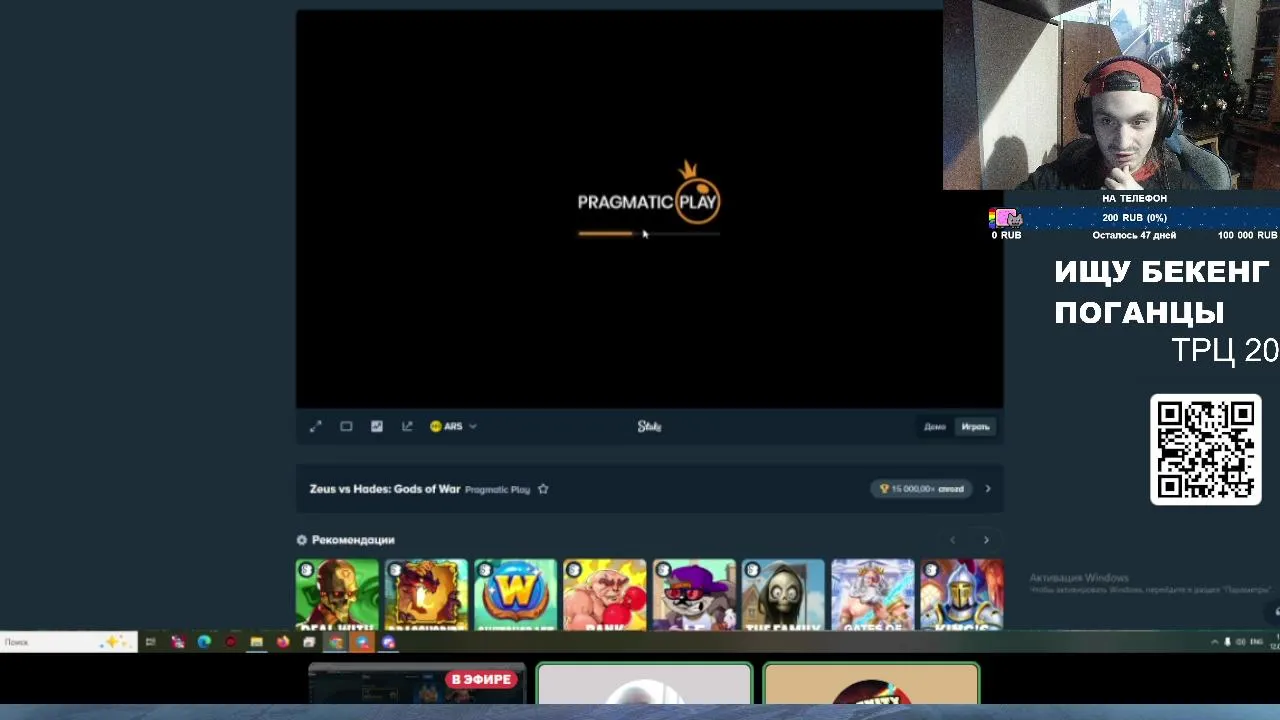
Task: Click the Pragmatic Play loading progress bar
Action: point(649,234)
